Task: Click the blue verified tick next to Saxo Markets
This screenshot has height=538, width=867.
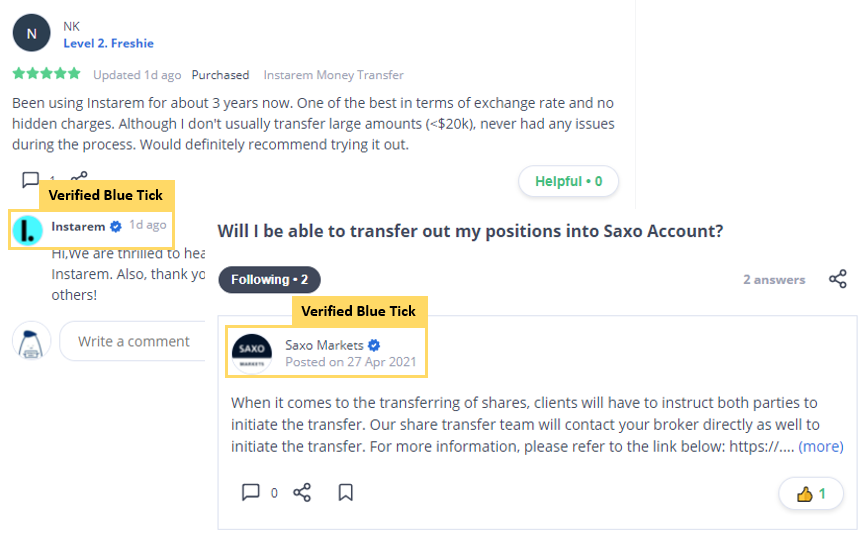Action: [x=374, y=345]
